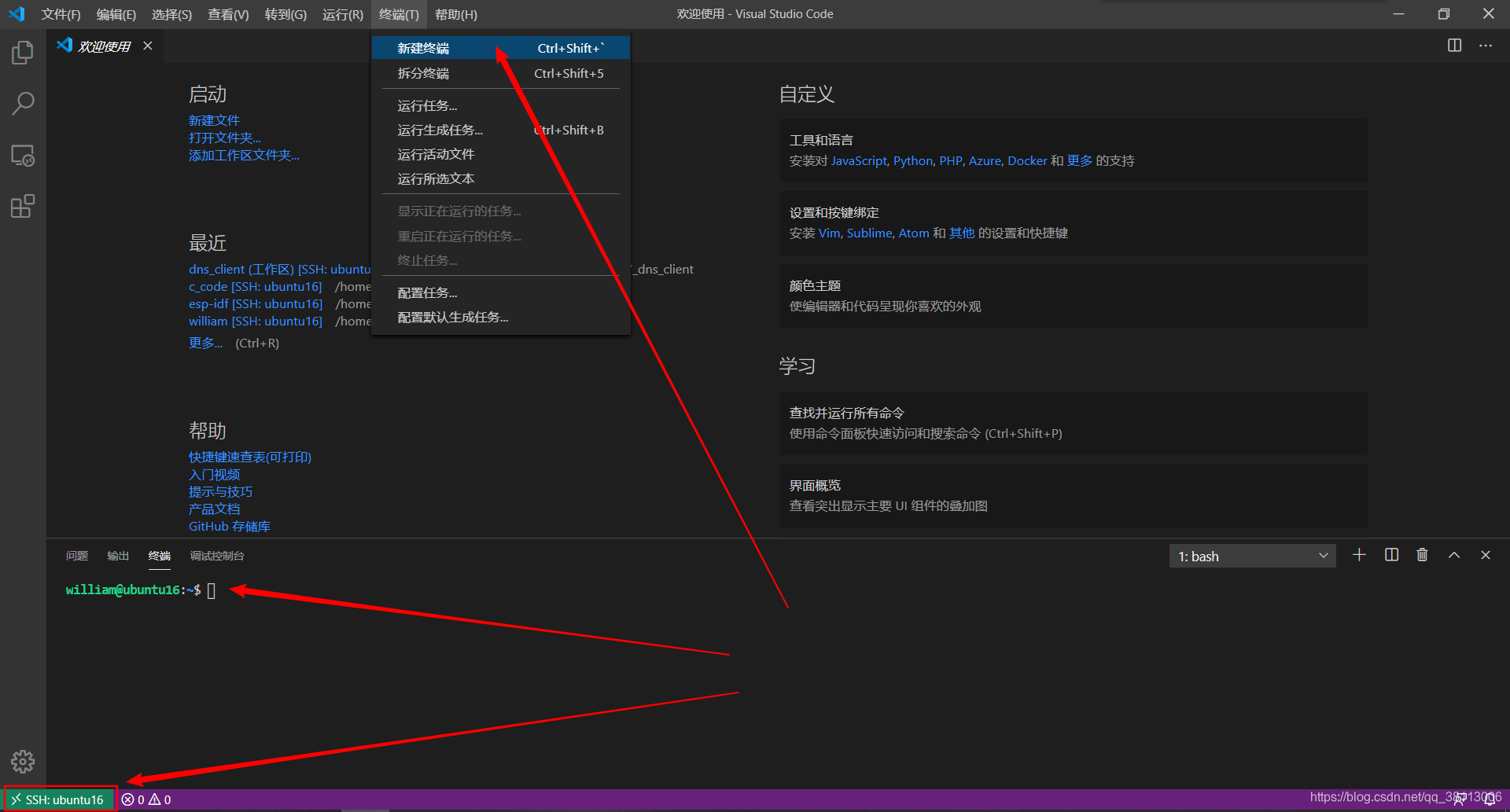Choose 配置任务... menu entry
1510x812 pixels.
[501, 292]
